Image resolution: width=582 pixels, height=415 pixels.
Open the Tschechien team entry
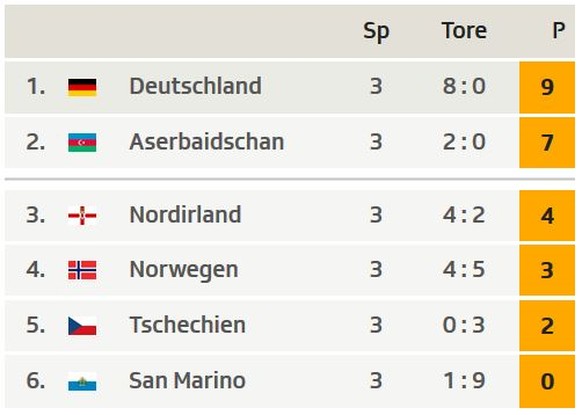click(x=187, y=325)
